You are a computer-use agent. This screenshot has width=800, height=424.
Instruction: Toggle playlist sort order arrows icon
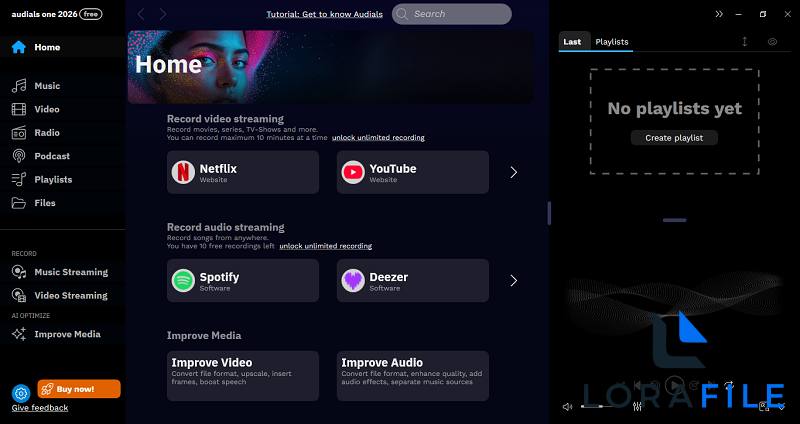[744, 42]
